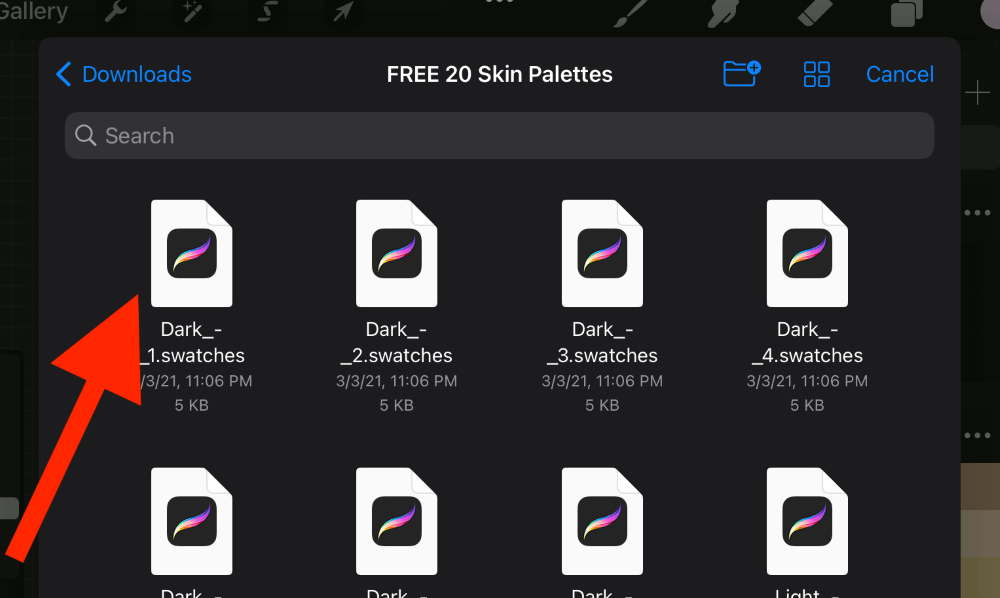The width and height of the screenshot is (1000, 598).
Task: Open Dark_-_1.swatches file
Action: pyautogui.click(x=191, y=254)
